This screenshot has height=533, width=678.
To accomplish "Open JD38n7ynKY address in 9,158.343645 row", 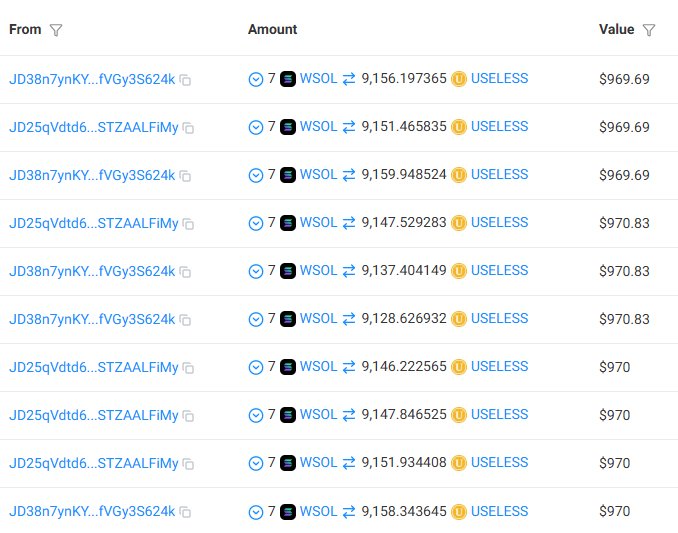I will tap(92, 511).
